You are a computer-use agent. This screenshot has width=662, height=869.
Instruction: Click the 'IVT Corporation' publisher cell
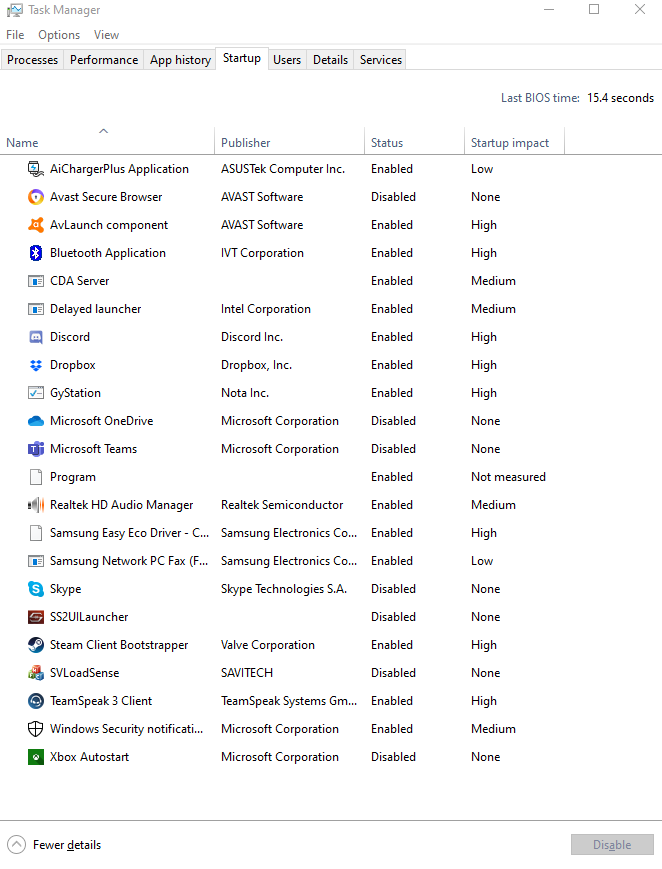pos(262,253)
